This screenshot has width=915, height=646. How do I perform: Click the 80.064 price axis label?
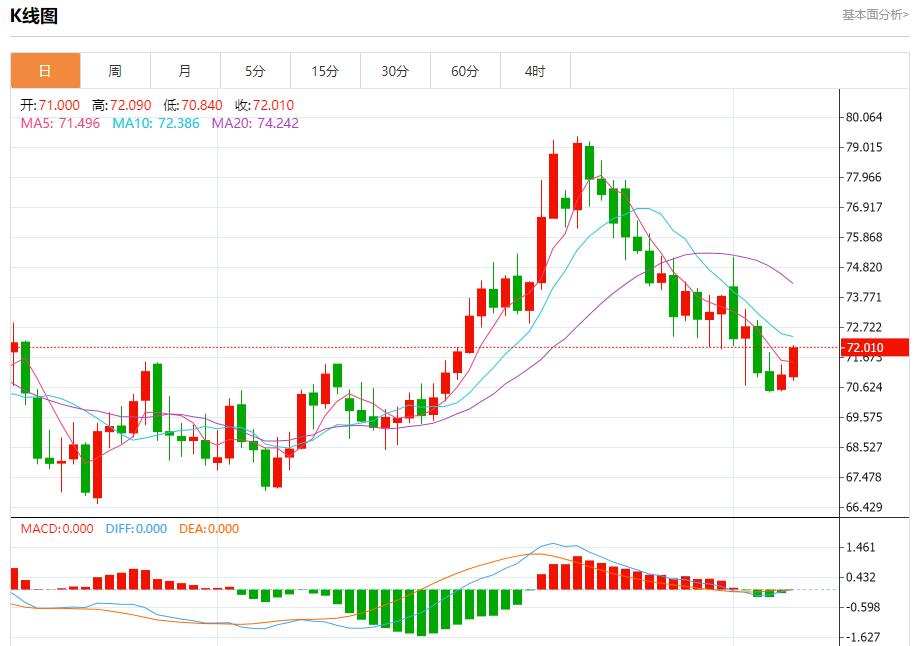[864, 117]
